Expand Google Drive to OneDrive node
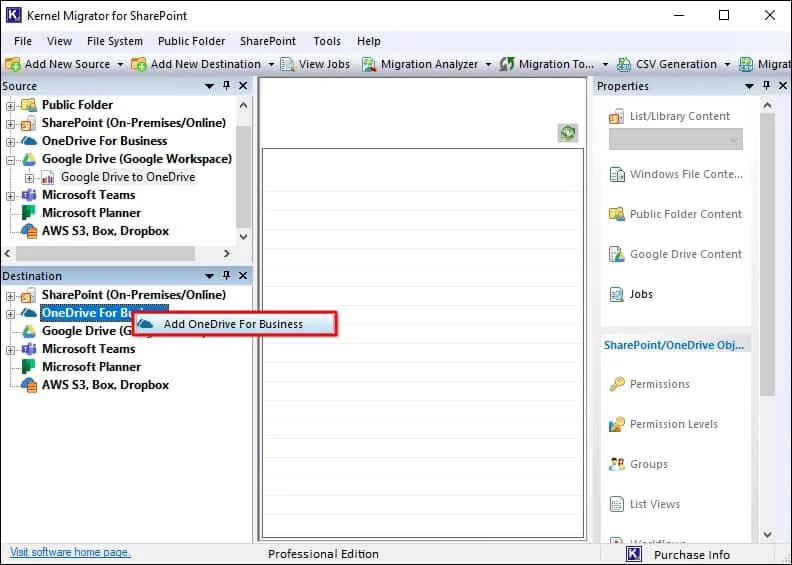 click(29, 178)
